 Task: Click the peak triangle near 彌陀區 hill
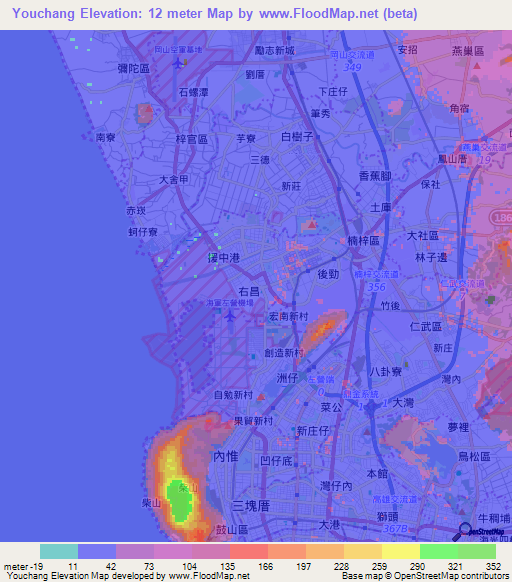(149, 109)
